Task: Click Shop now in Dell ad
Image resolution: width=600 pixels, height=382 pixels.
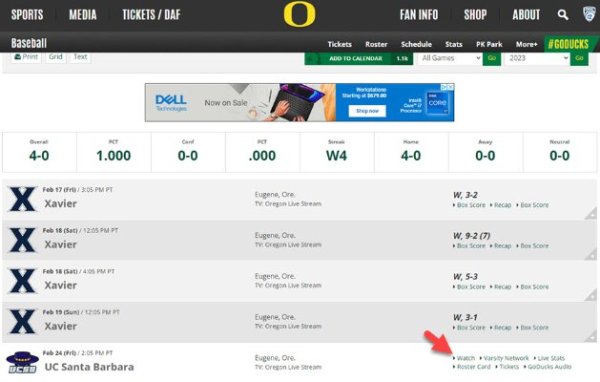Action: tap(367, 111)
